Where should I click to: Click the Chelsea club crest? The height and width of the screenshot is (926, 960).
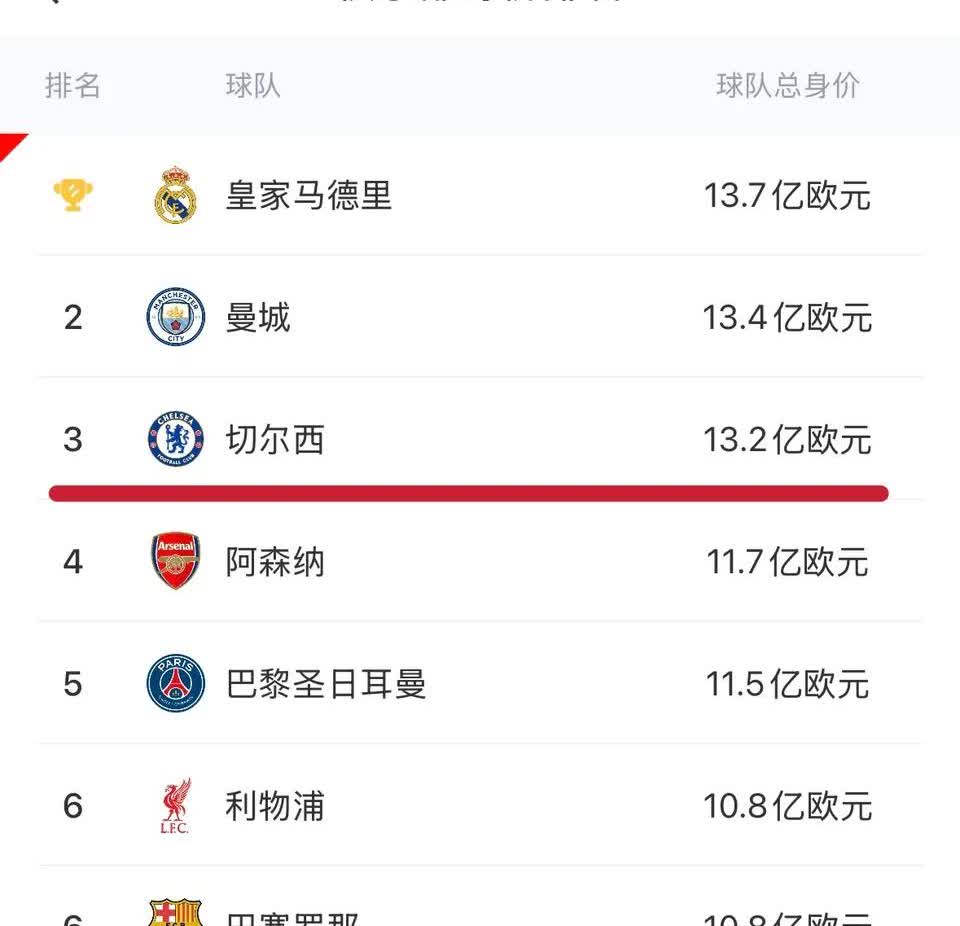click(176, 439)
